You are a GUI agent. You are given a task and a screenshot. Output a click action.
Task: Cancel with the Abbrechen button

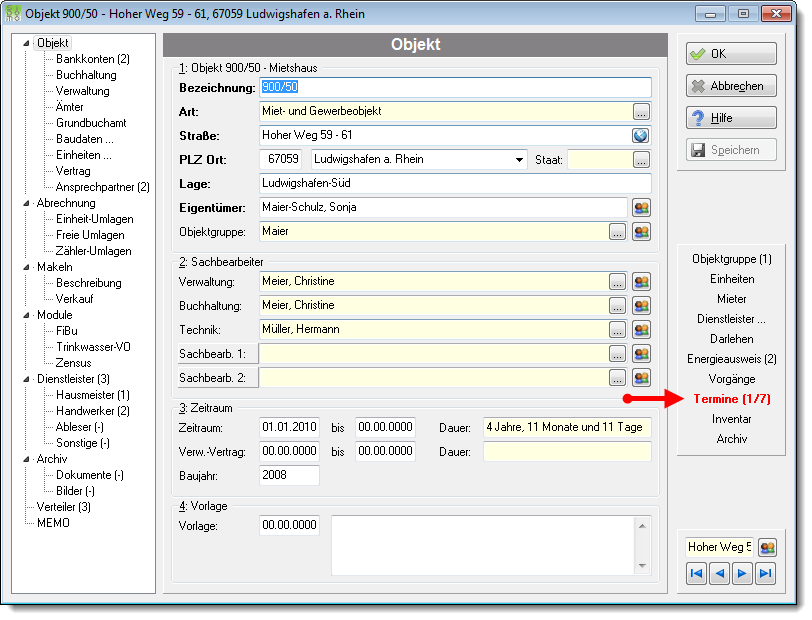[x=731, y=86]
